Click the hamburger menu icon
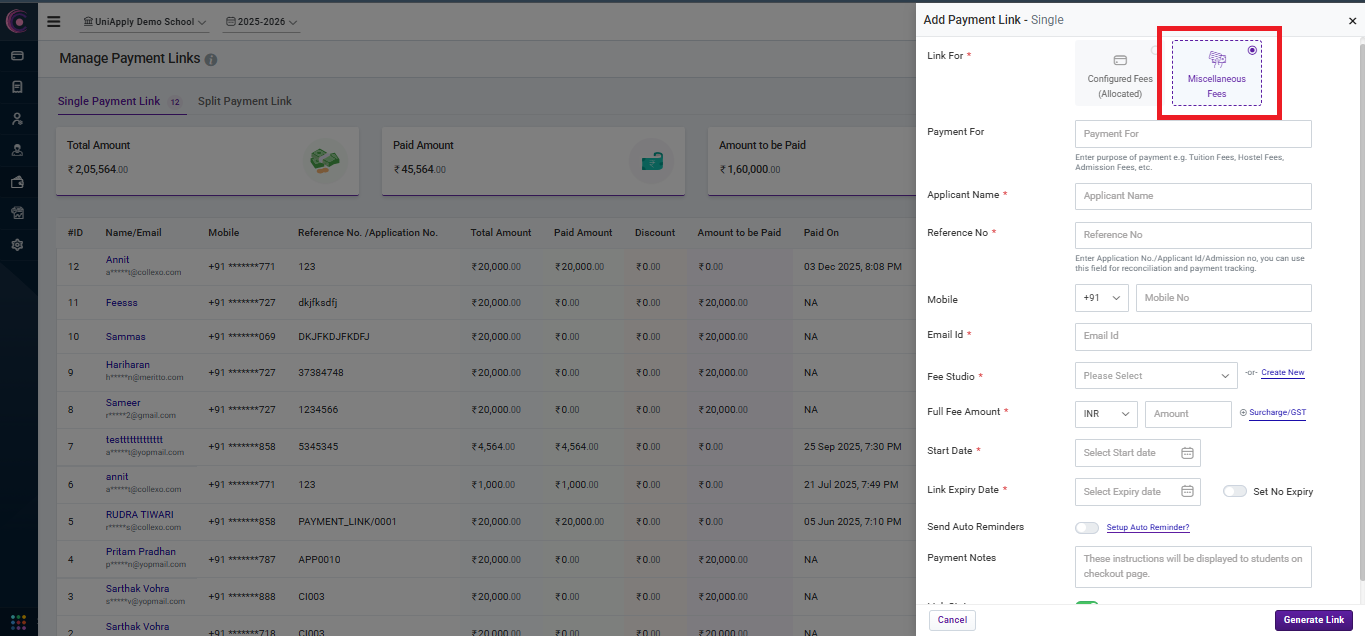This screenshot has width=1365, height=636. tap(54, 21)
